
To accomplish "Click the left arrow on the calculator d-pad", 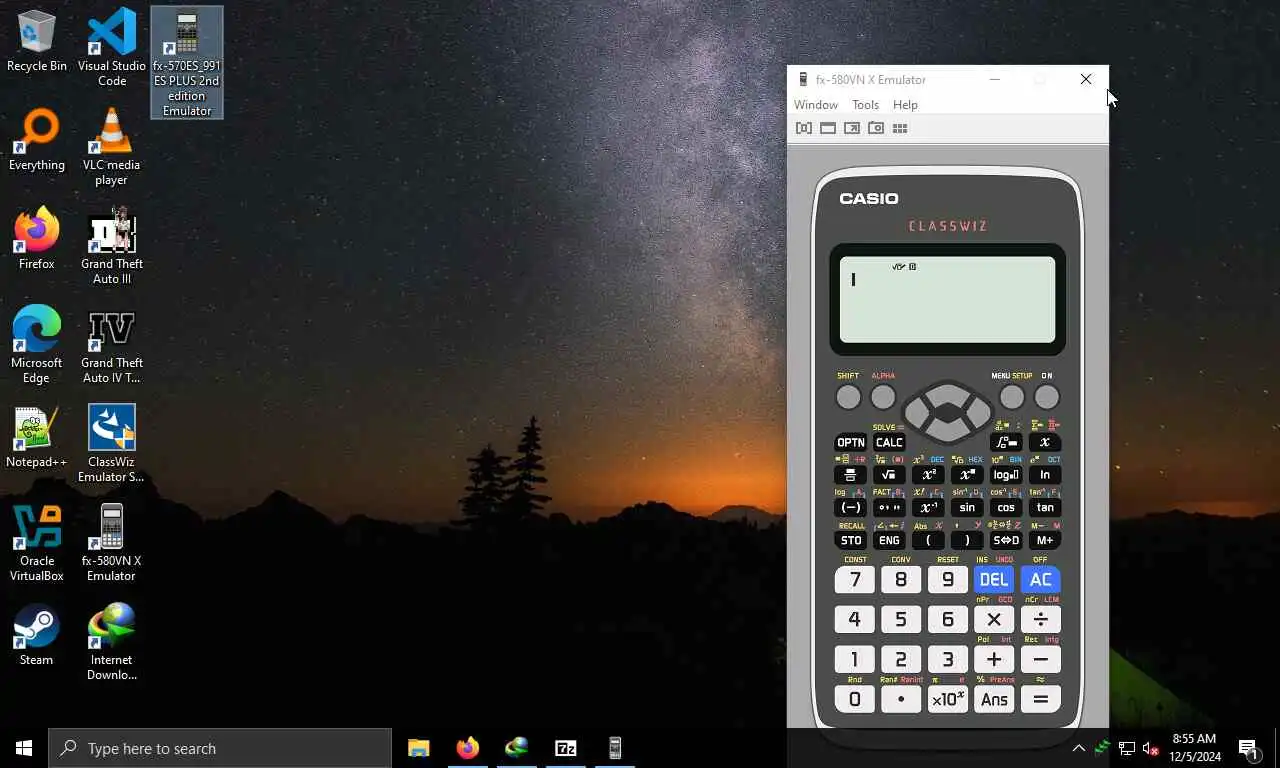I will pyautogui.click(x=917, y=412).
